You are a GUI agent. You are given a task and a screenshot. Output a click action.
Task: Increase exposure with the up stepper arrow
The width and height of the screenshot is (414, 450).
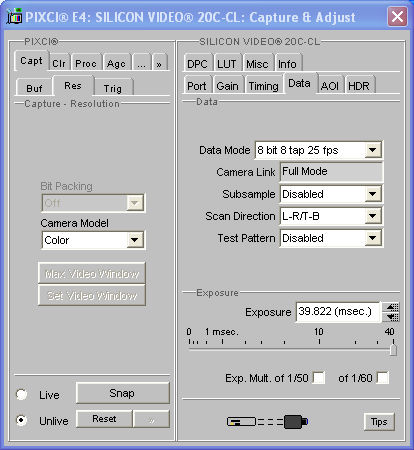[x=390, y=307]
